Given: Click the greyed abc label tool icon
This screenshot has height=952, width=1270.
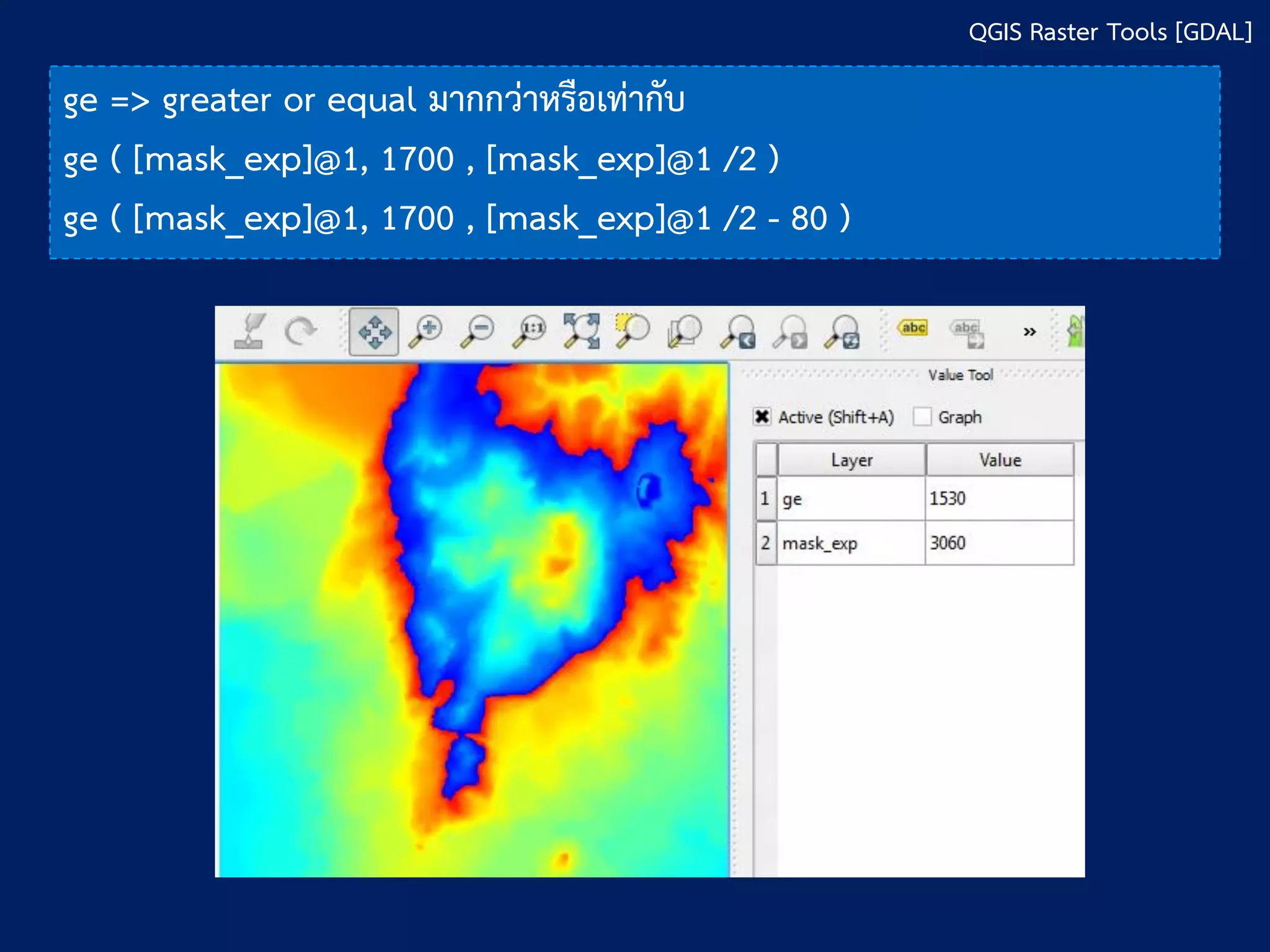Looking at the screenshot, I should pos(967,333).
